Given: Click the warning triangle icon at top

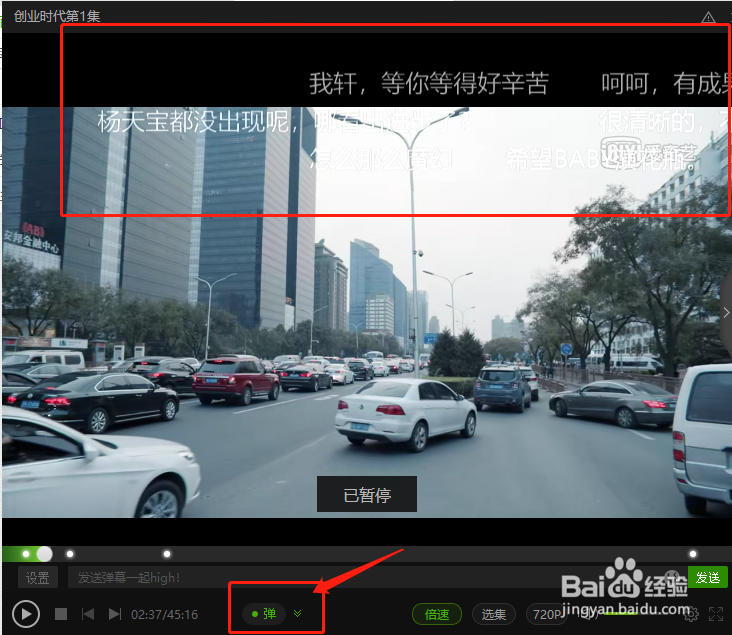Looking at the screenshot, I should coord(708,17).
